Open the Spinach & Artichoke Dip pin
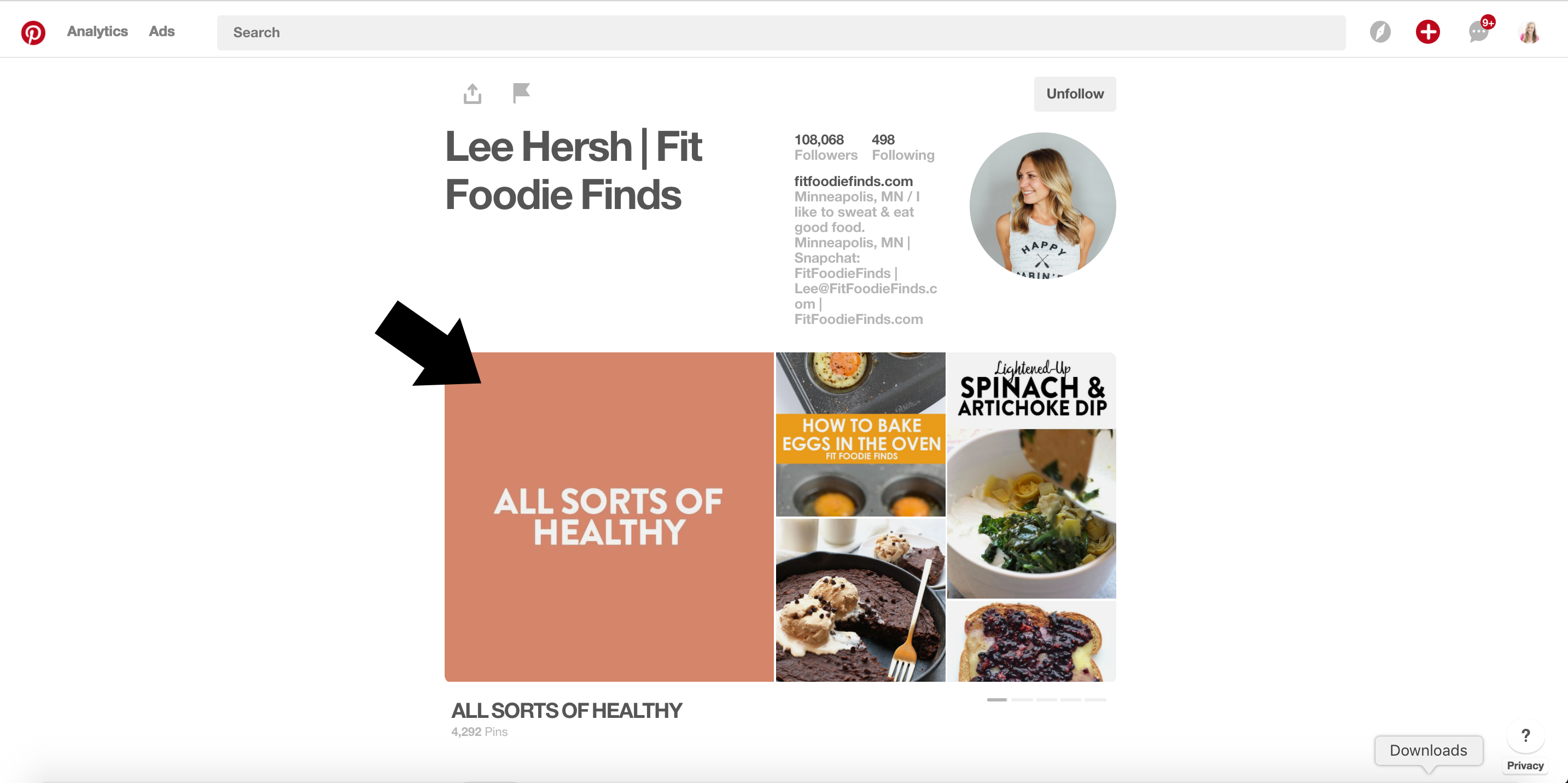The width and height of the screenshot is (1568, 783). pyautogui.click(x=1031, y=475)
